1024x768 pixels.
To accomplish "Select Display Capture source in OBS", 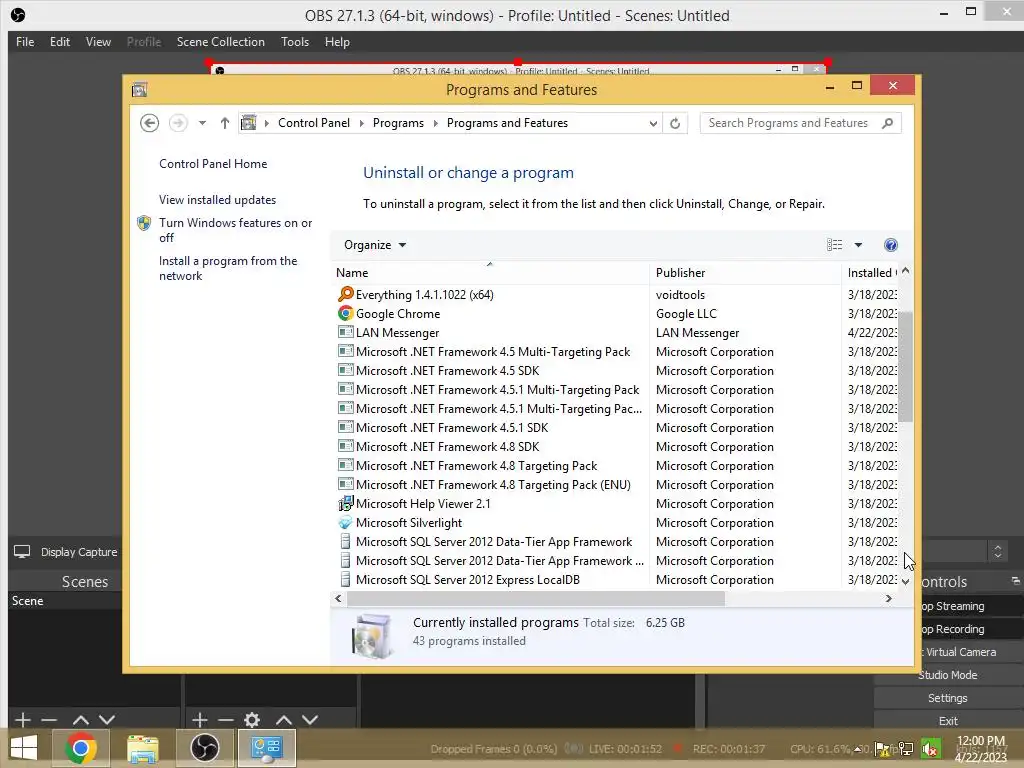I will [x=65, y=552].
